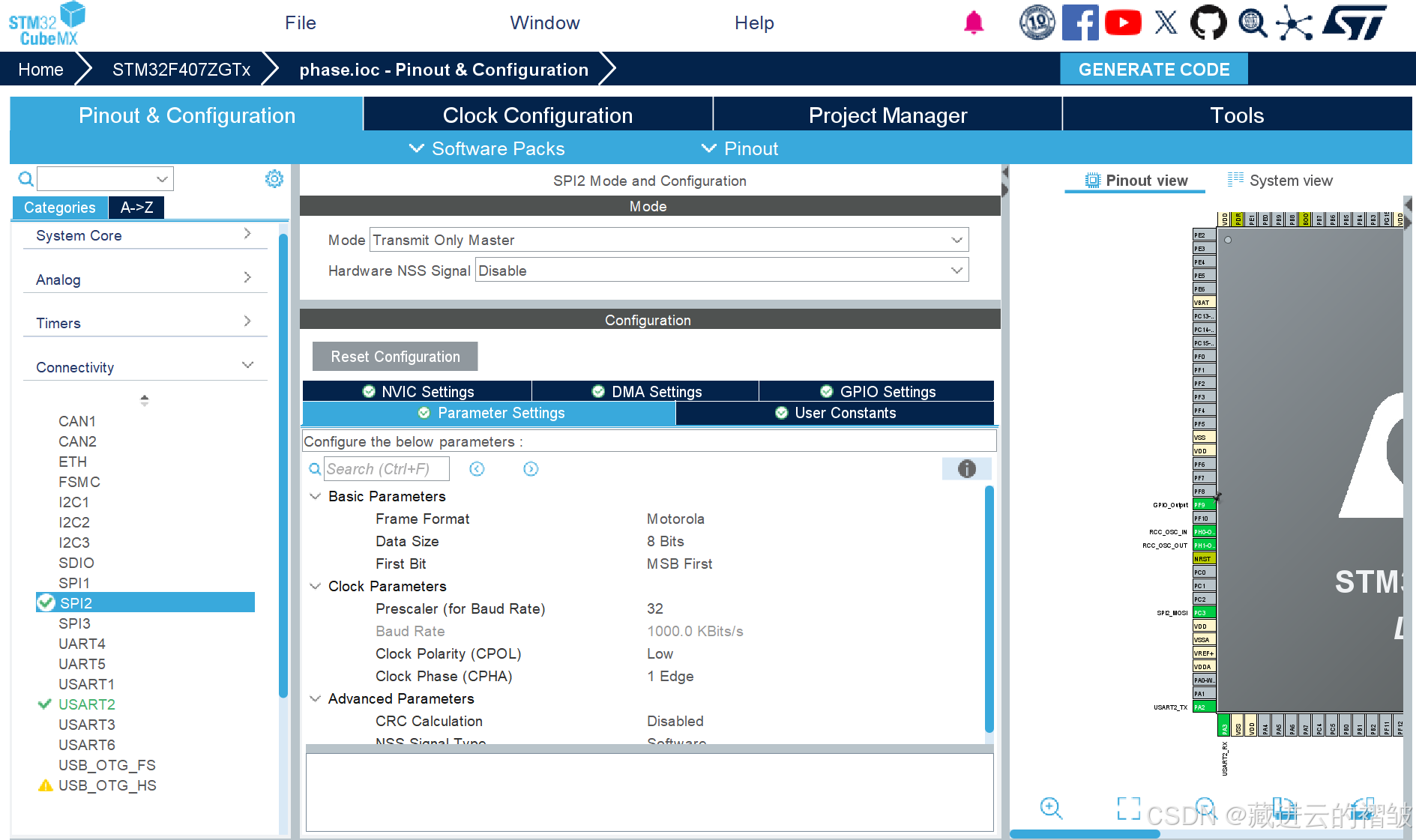Open the ST 10-year anniversary badge icon
Screen dimensions: 1416x840
pos(1037,22)
